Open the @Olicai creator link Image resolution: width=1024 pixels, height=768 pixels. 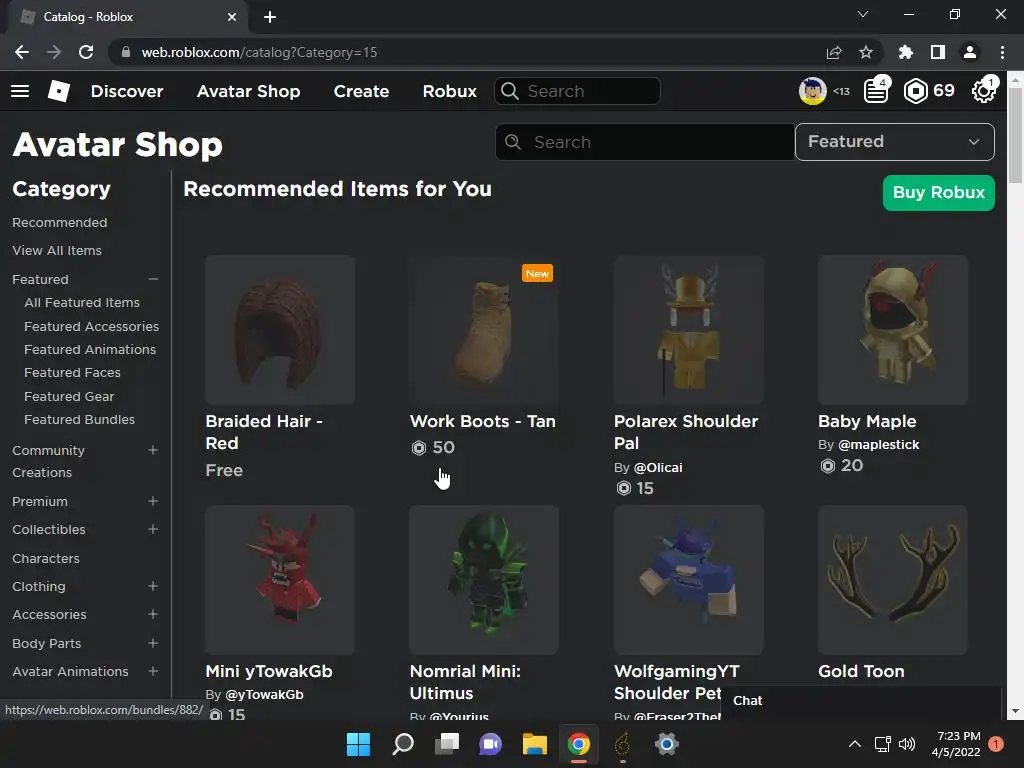[658, 468]
